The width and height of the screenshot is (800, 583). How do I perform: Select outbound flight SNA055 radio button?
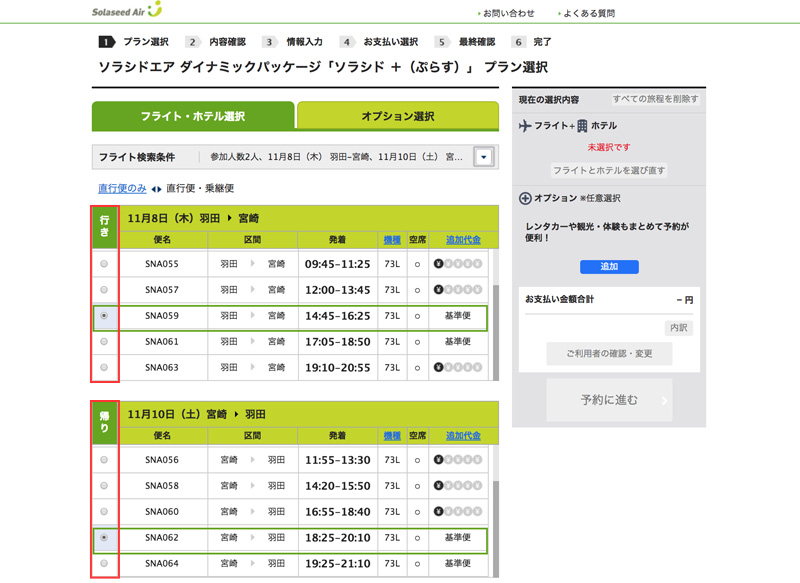104,264
